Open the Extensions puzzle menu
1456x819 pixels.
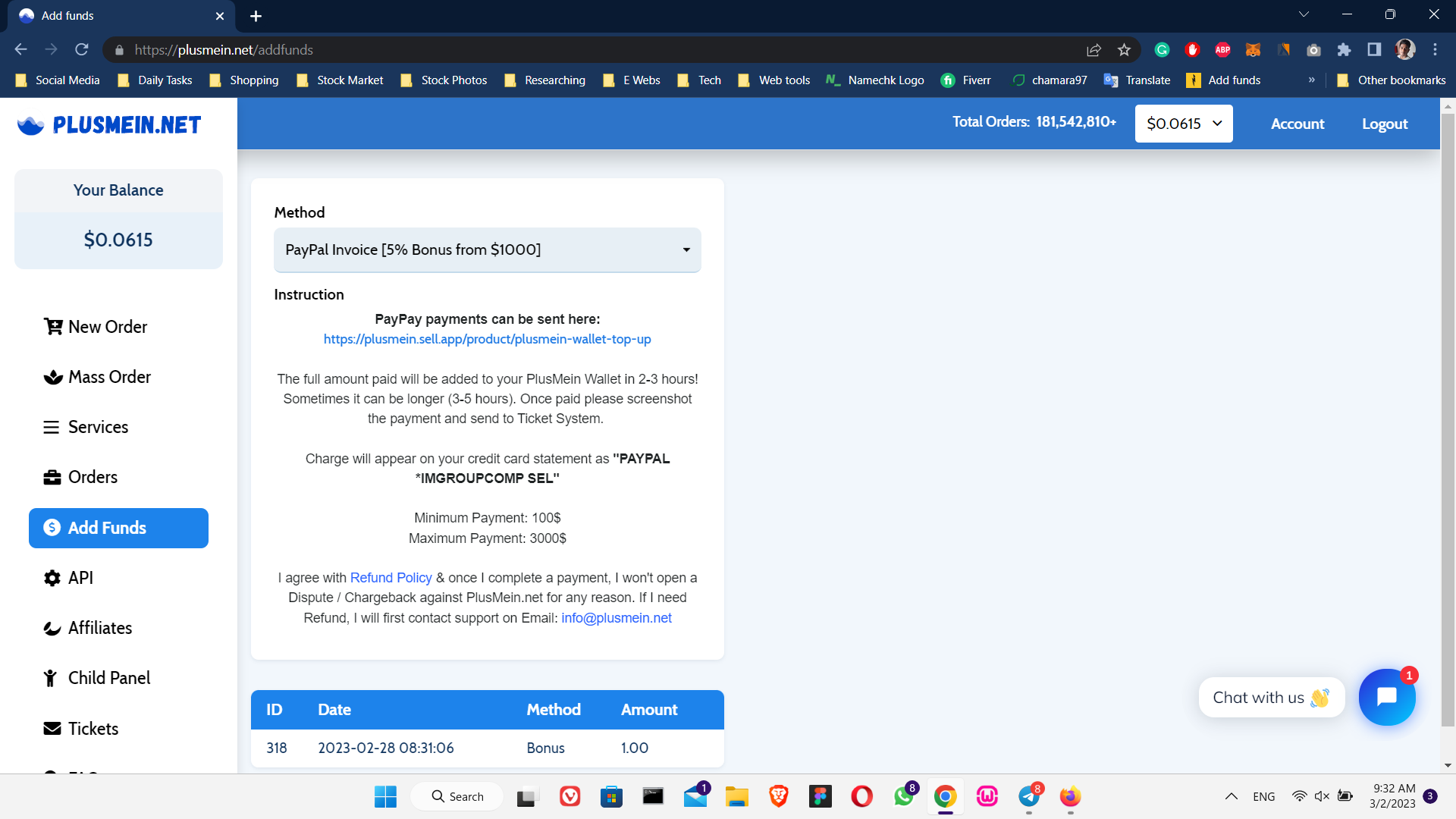[x=1344, y=50]
